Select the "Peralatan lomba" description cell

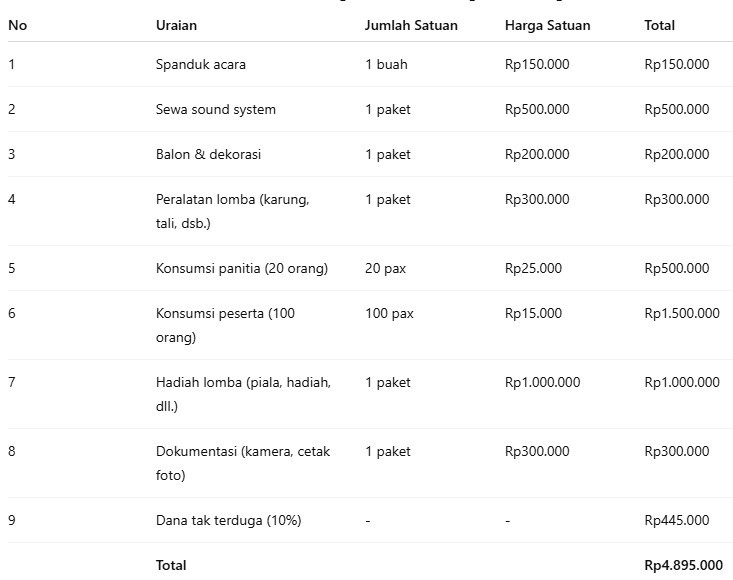pyautogui.click(x=232, y=211)
